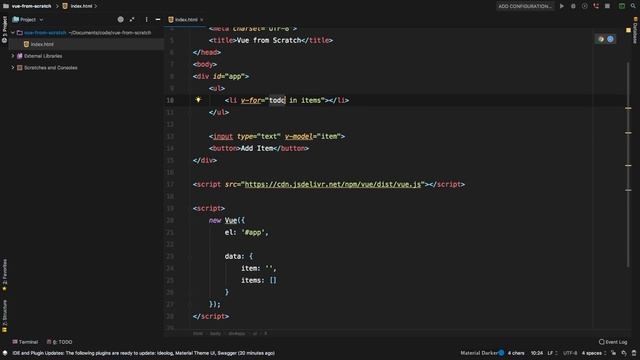
Task: Click the yellow lightbulb intention icon on line 10
Action: coord(198,100)
